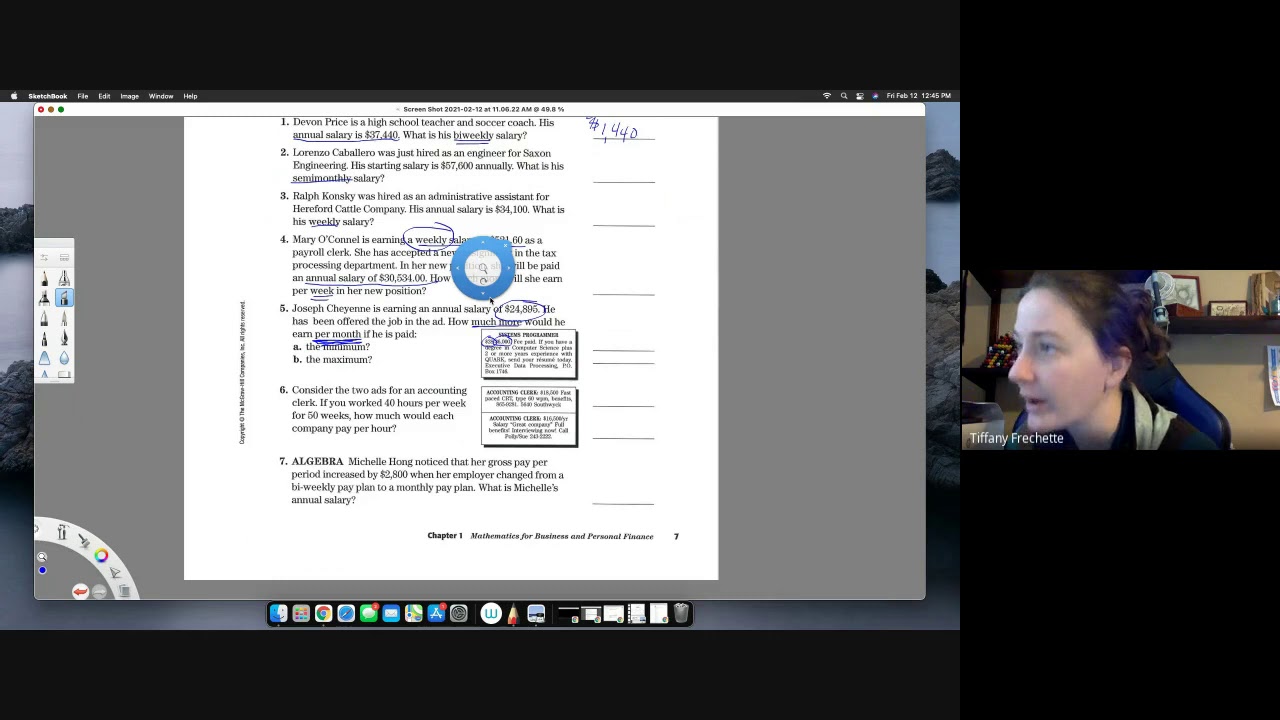Open Maps from the dock
This screenshot has height=720, width=1280.
[x=413, y=613]
